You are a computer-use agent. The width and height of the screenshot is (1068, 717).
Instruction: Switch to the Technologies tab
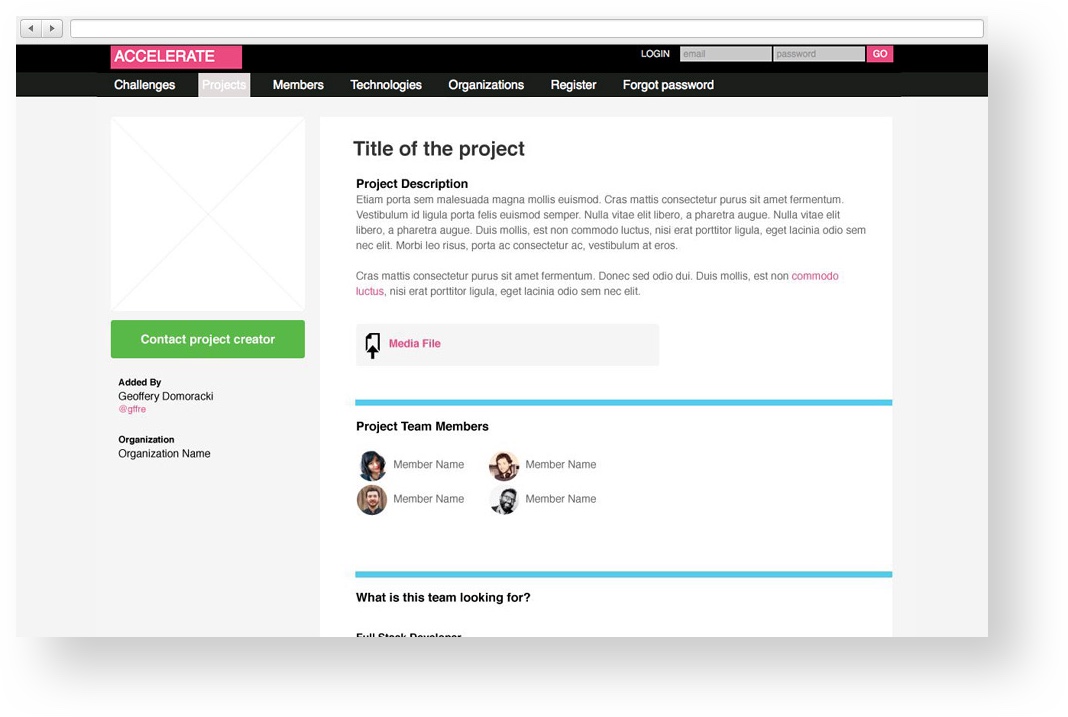(386, 85)
